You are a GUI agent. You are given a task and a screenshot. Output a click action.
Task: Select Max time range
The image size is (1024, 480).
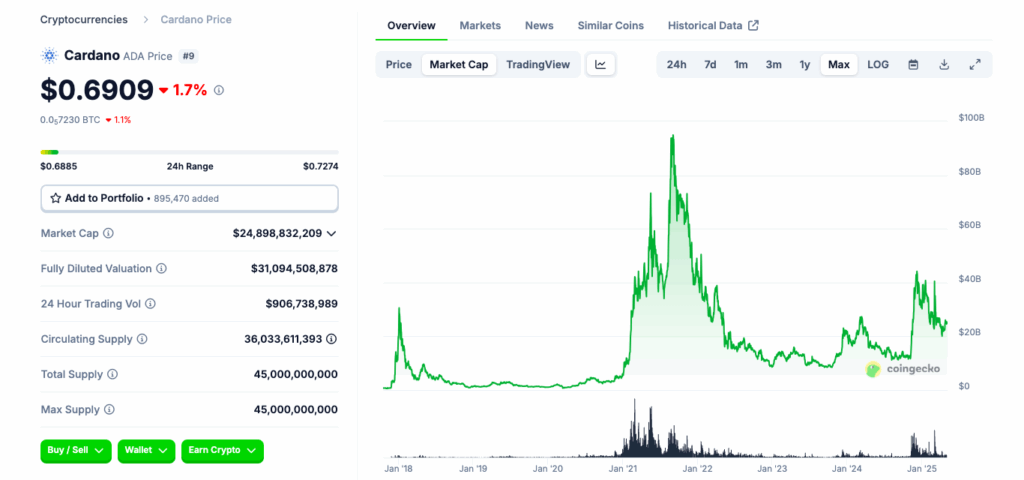click(839, 65)
